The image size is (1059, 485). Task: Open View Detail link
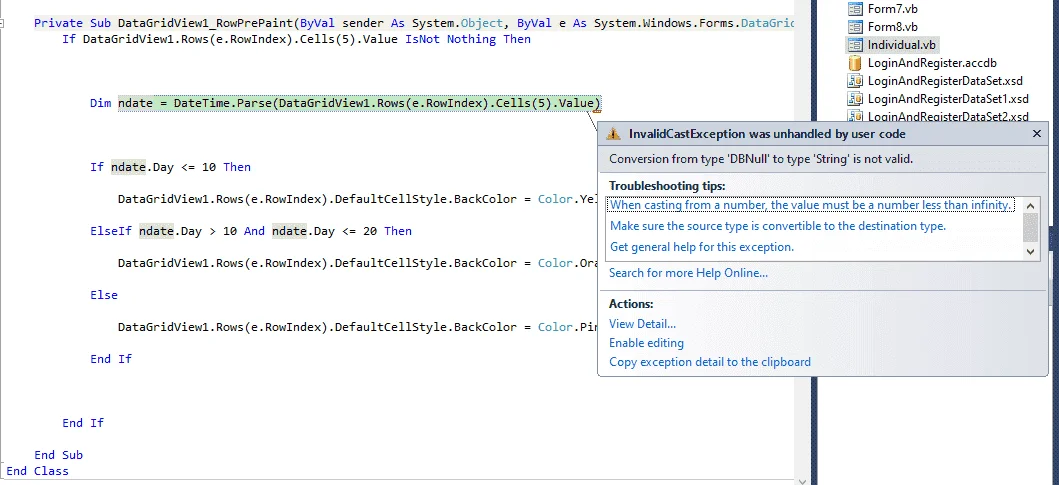pos(642,324)
